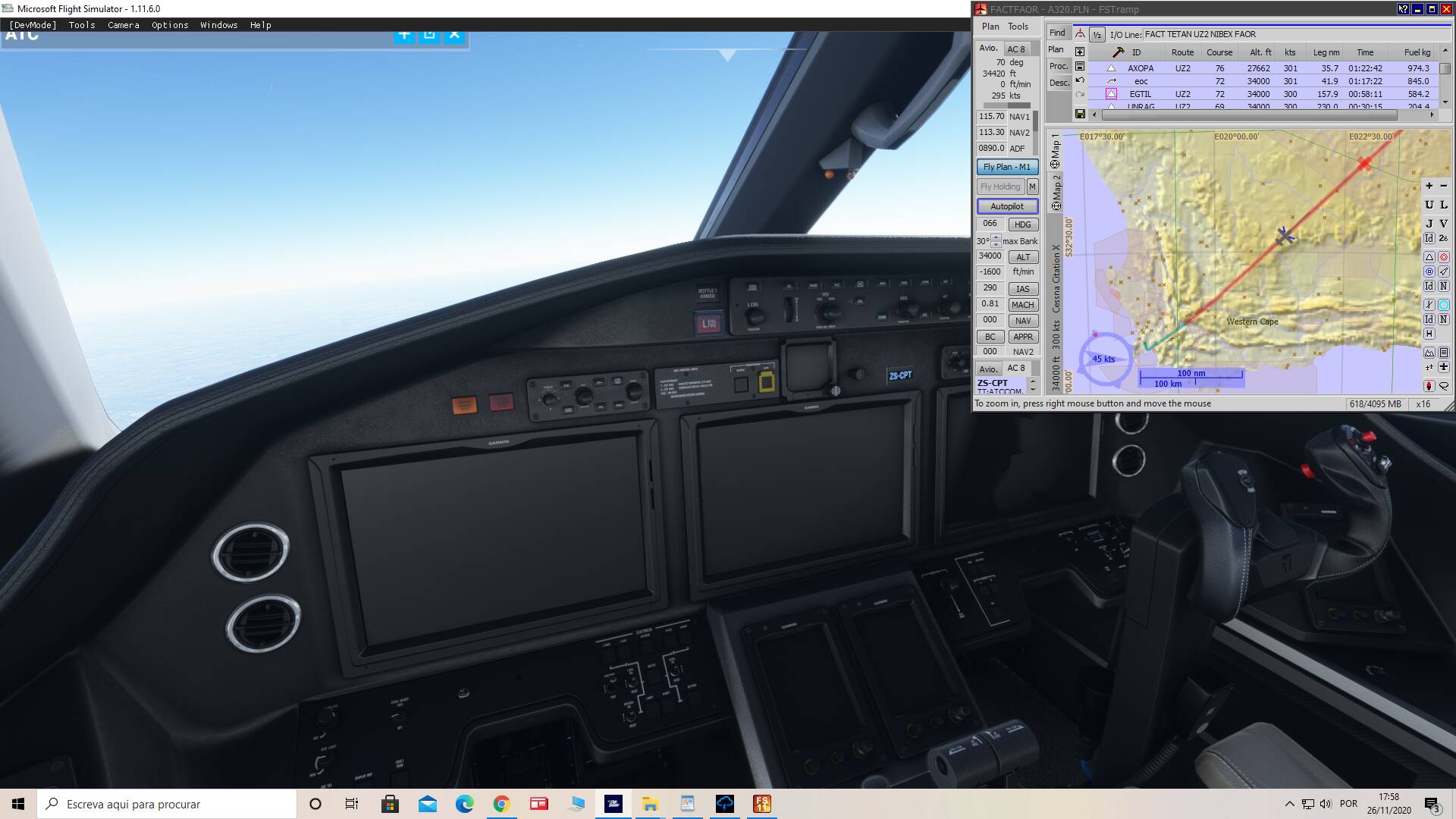Toggle the U map layer icon
Screen dimensions: 1456x819
[x=1429, y=205]
